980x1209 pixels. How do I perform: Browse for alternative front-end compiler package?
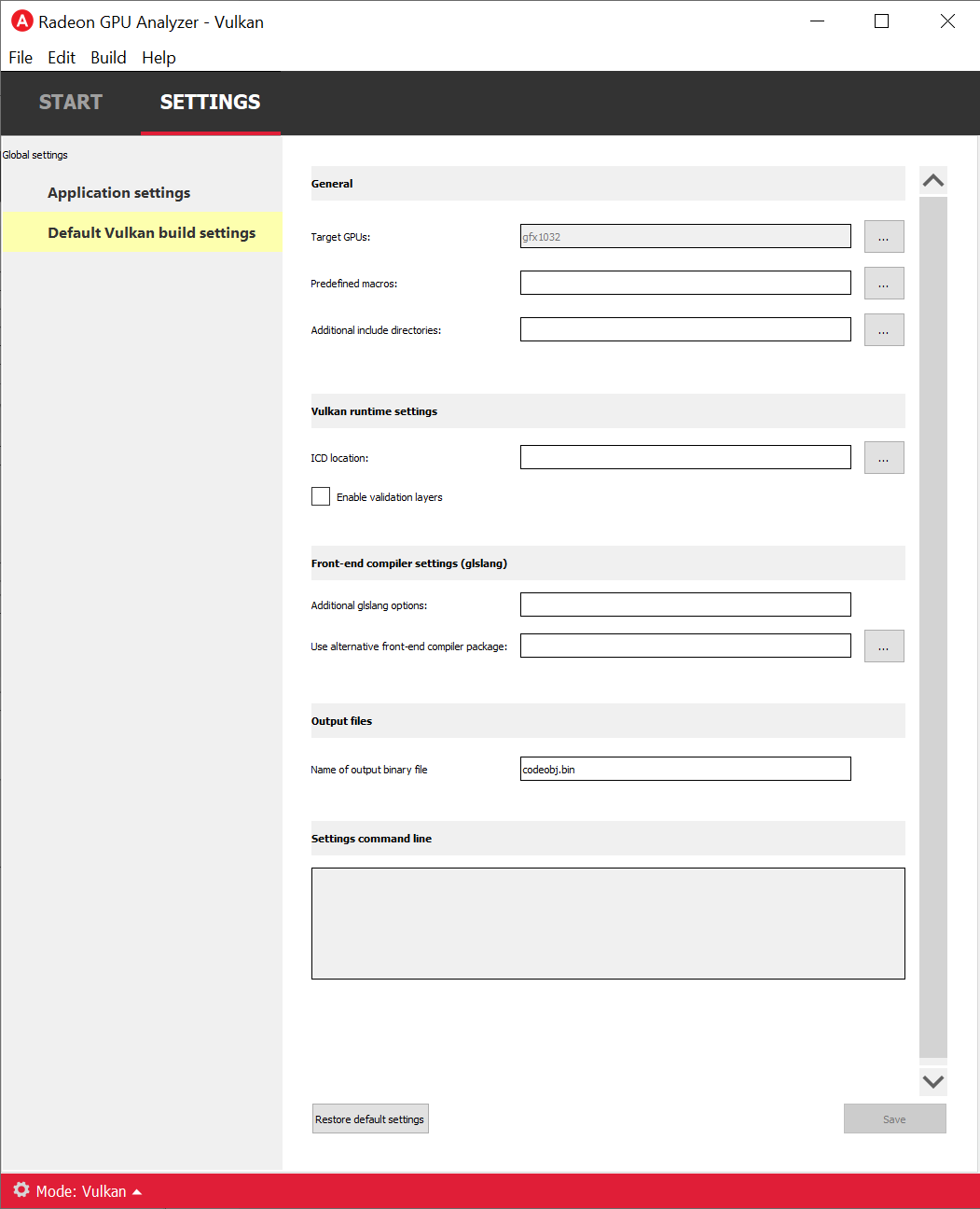pos(883,646)
